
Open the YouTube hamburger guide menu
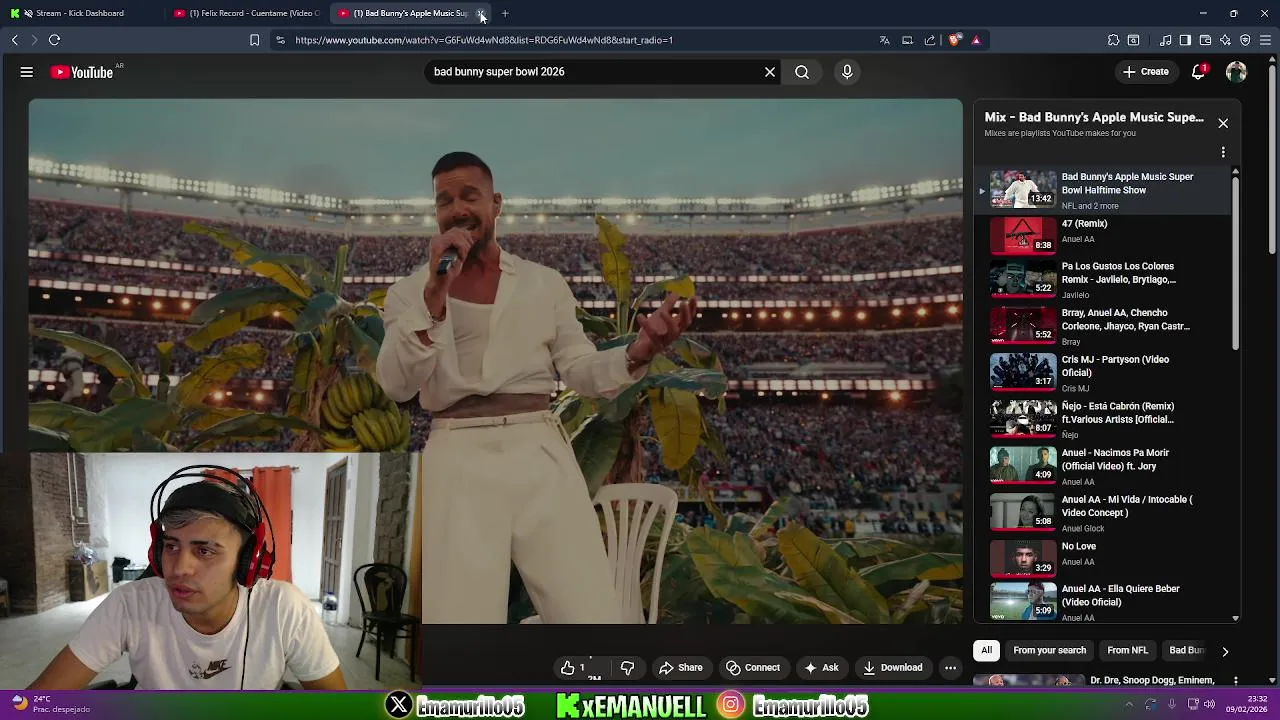pyautogui.click(x=27, y=72)
